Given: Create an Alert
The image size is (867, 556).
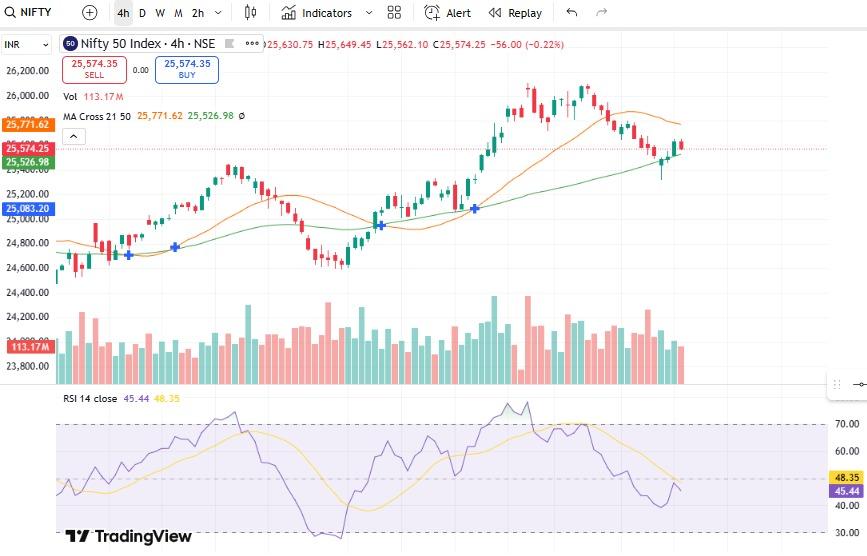Looking at the screenshot, I should click(x=447, y=13).
